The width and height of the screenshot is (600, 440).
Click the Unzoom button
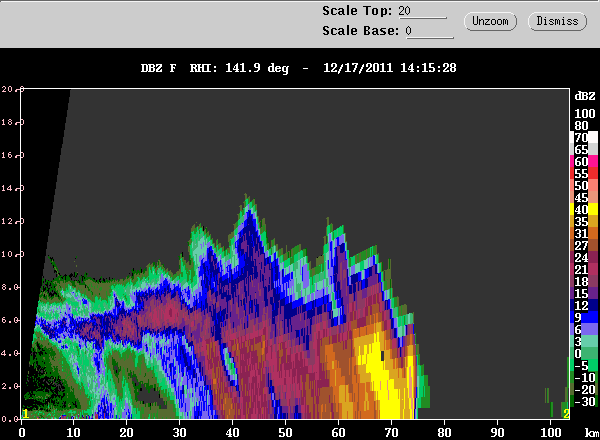[490, 21]
